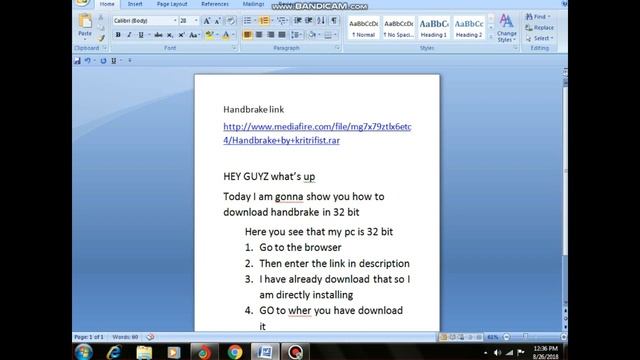This screenshot has height=360, width=640.
Task: Open Internet Explorer from the taskbar
Action: click(x=114, y=352)
